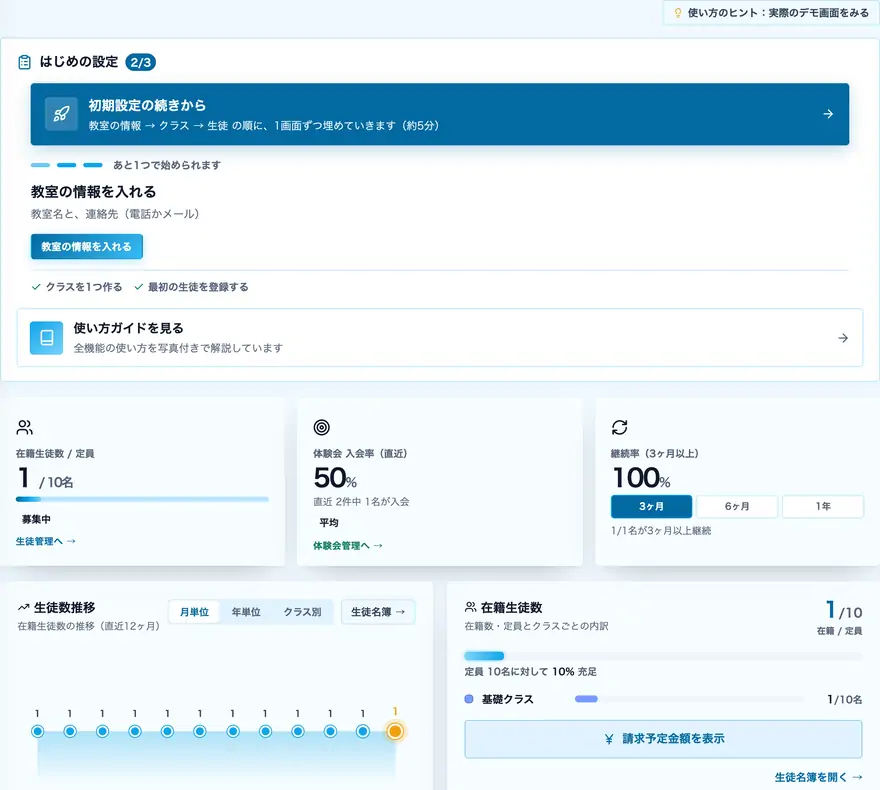Select the 3ヶ月 retention period

(x=651, y=506)
